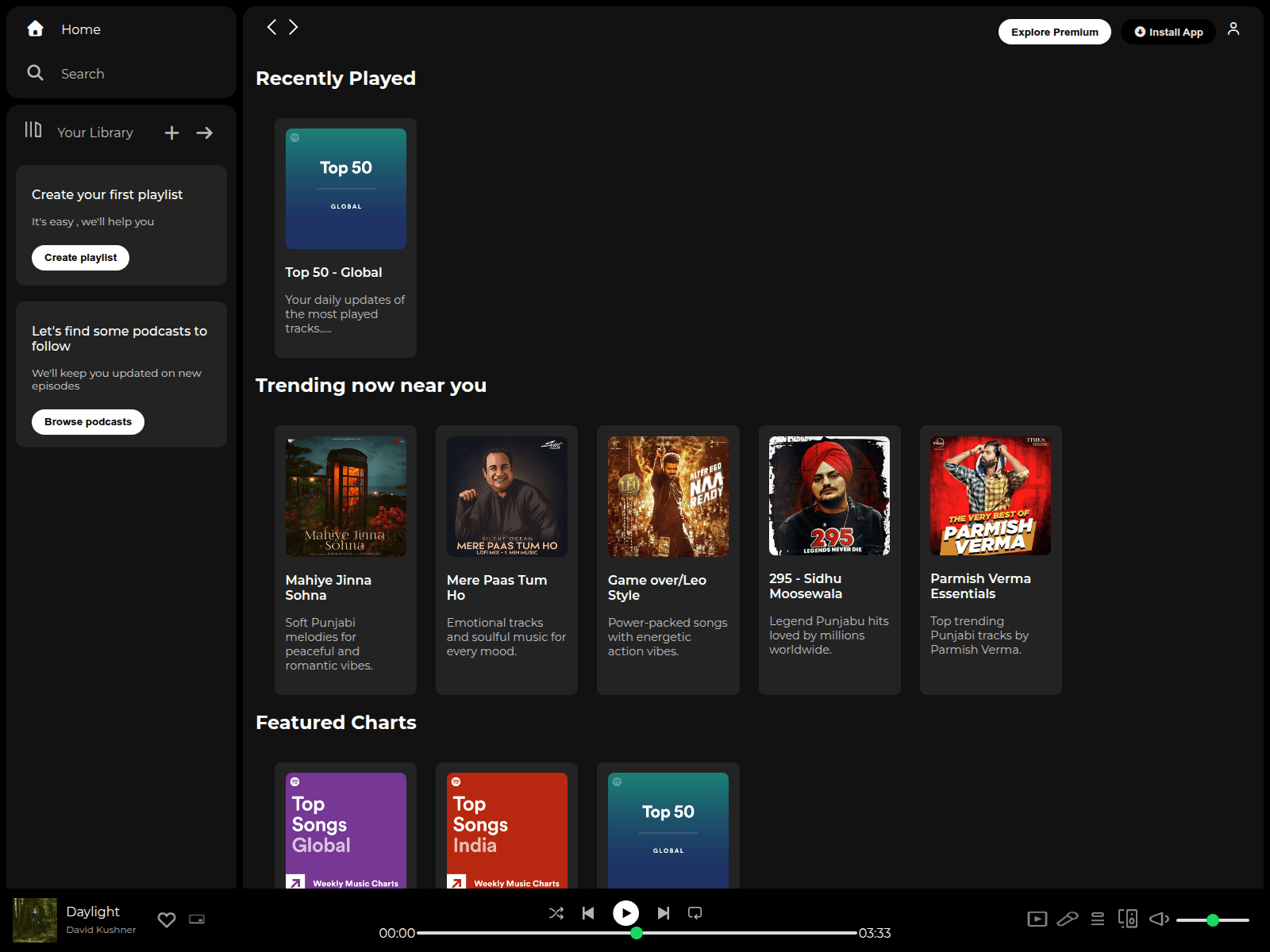1270x952 pixels.
Task: Click Create your first playlist text
Action: [107, 194]
